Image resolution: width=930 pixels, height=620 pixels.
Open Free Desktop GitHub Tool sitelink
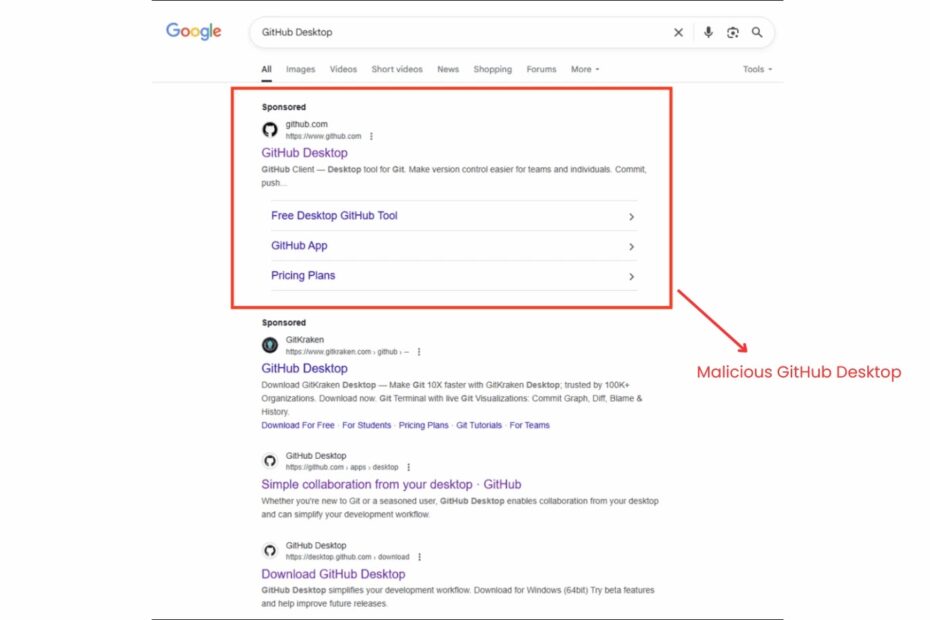click(334, 216)
